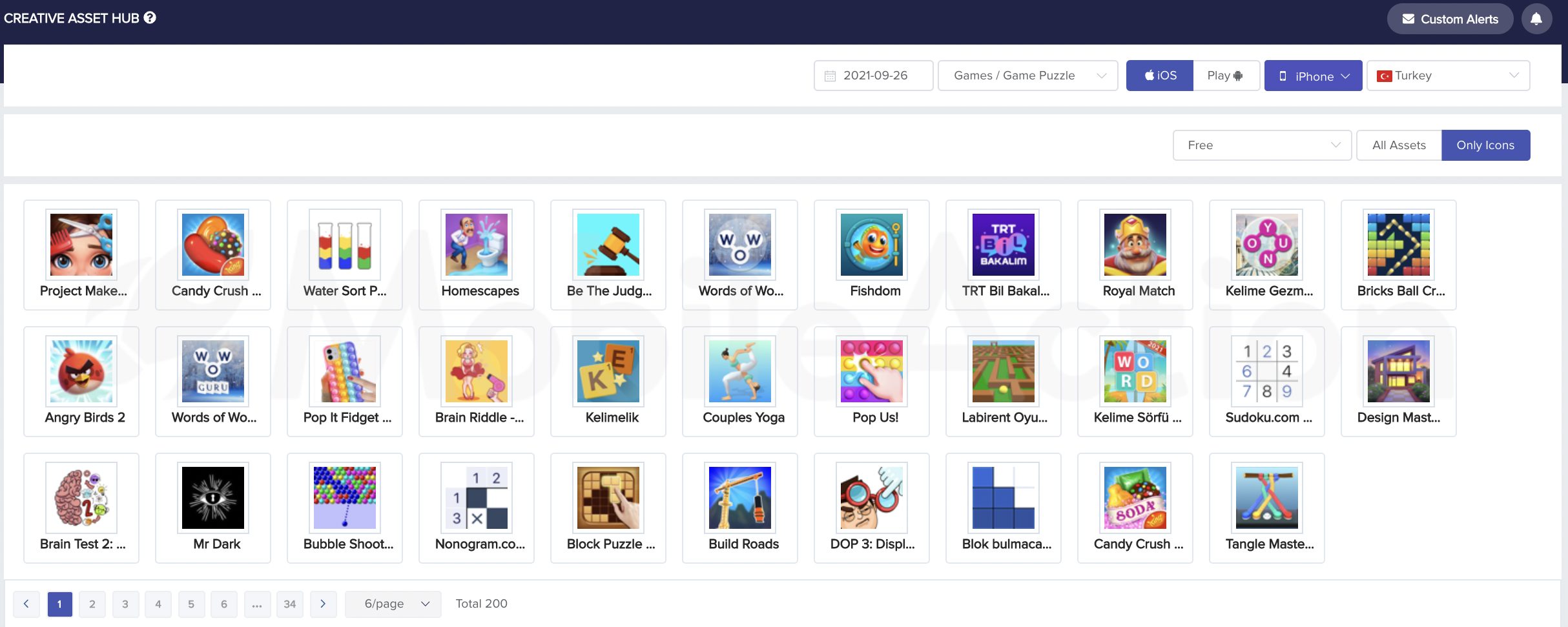
Task: Click the help question mark beside Creative Asset Hub
Action: [x=150, y=17]
